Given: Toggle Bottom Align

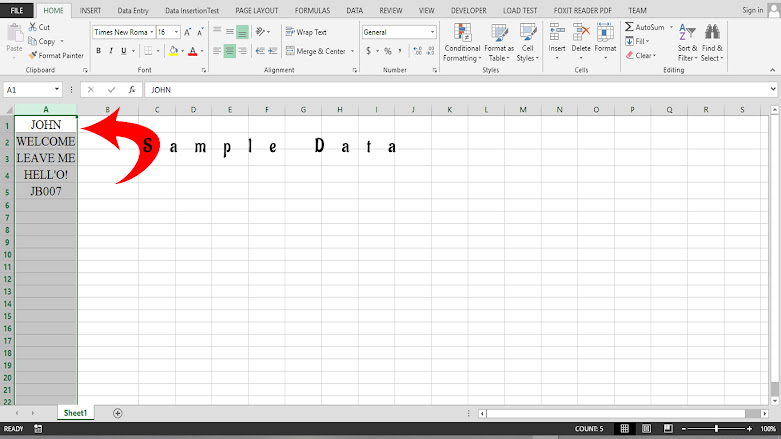Looking at the screenshot, I should click(x=242, y=32).
